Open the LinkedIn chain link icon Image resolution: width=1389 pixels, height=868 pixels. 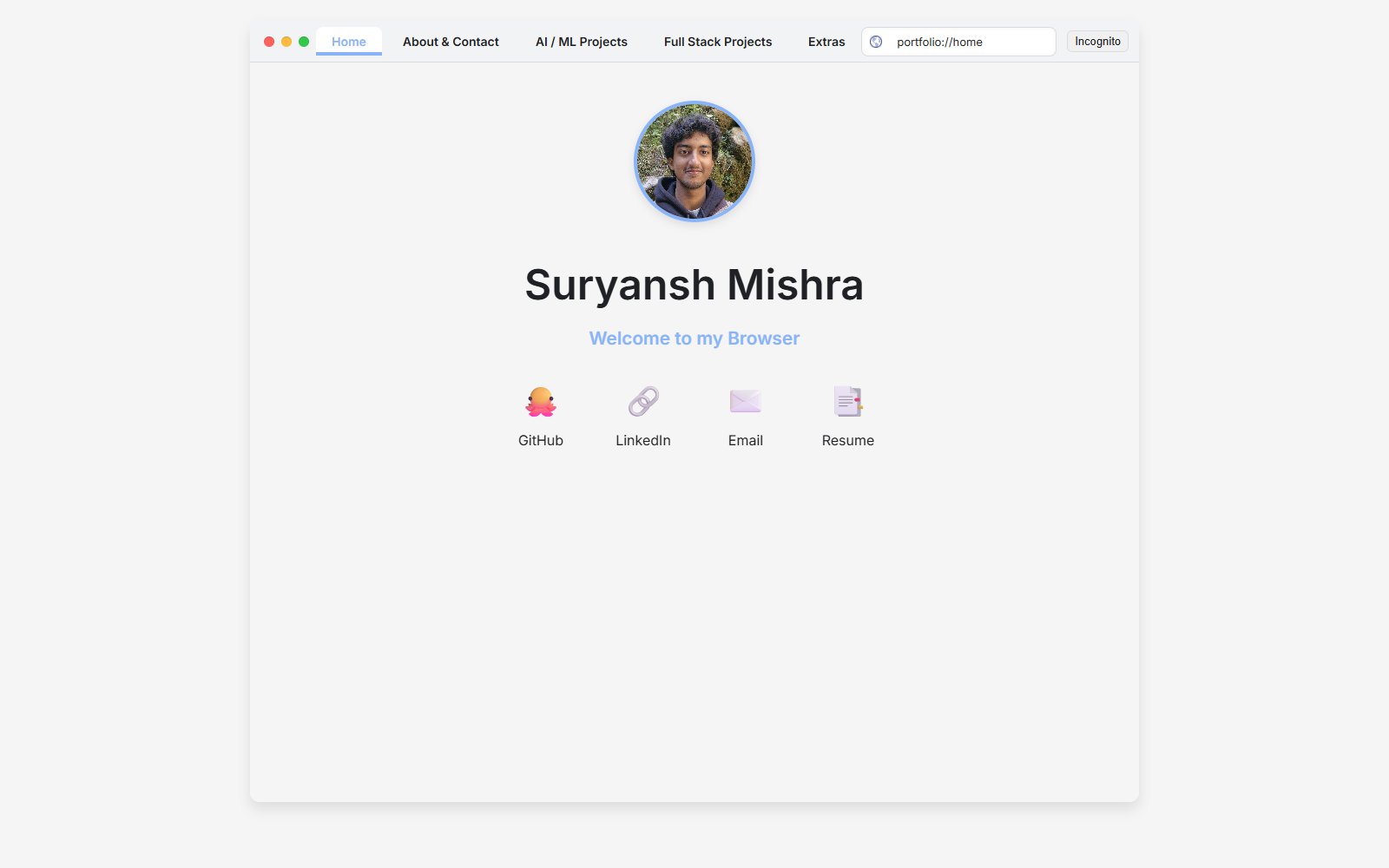[x=643, y=402]
